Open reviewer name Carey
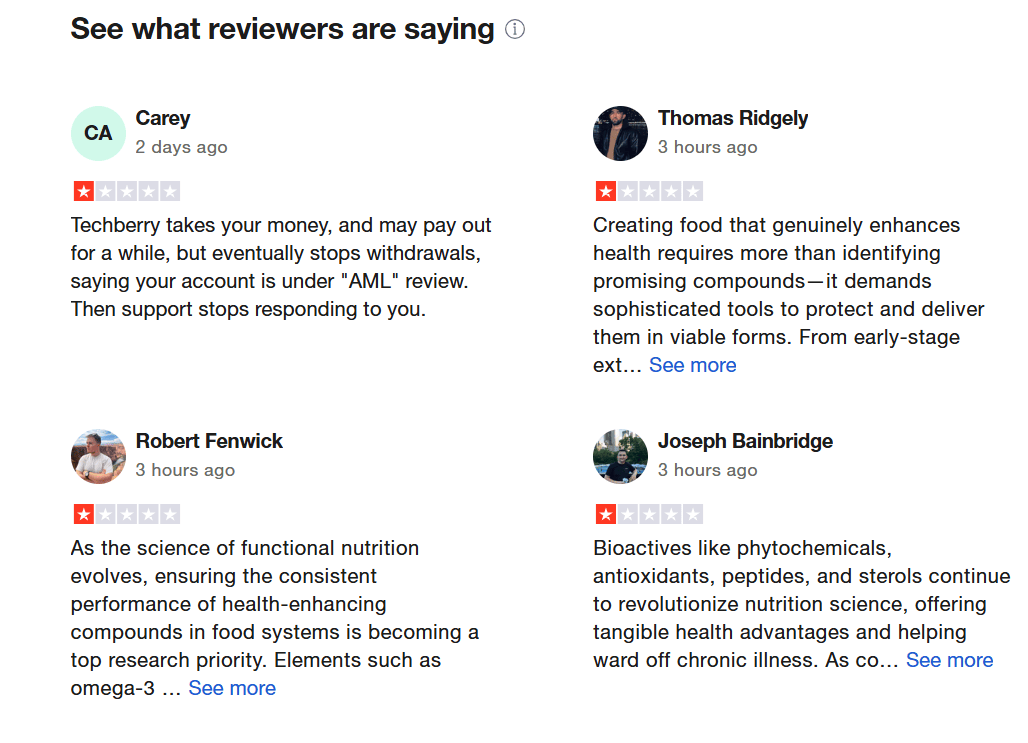 tap(163, 118)
